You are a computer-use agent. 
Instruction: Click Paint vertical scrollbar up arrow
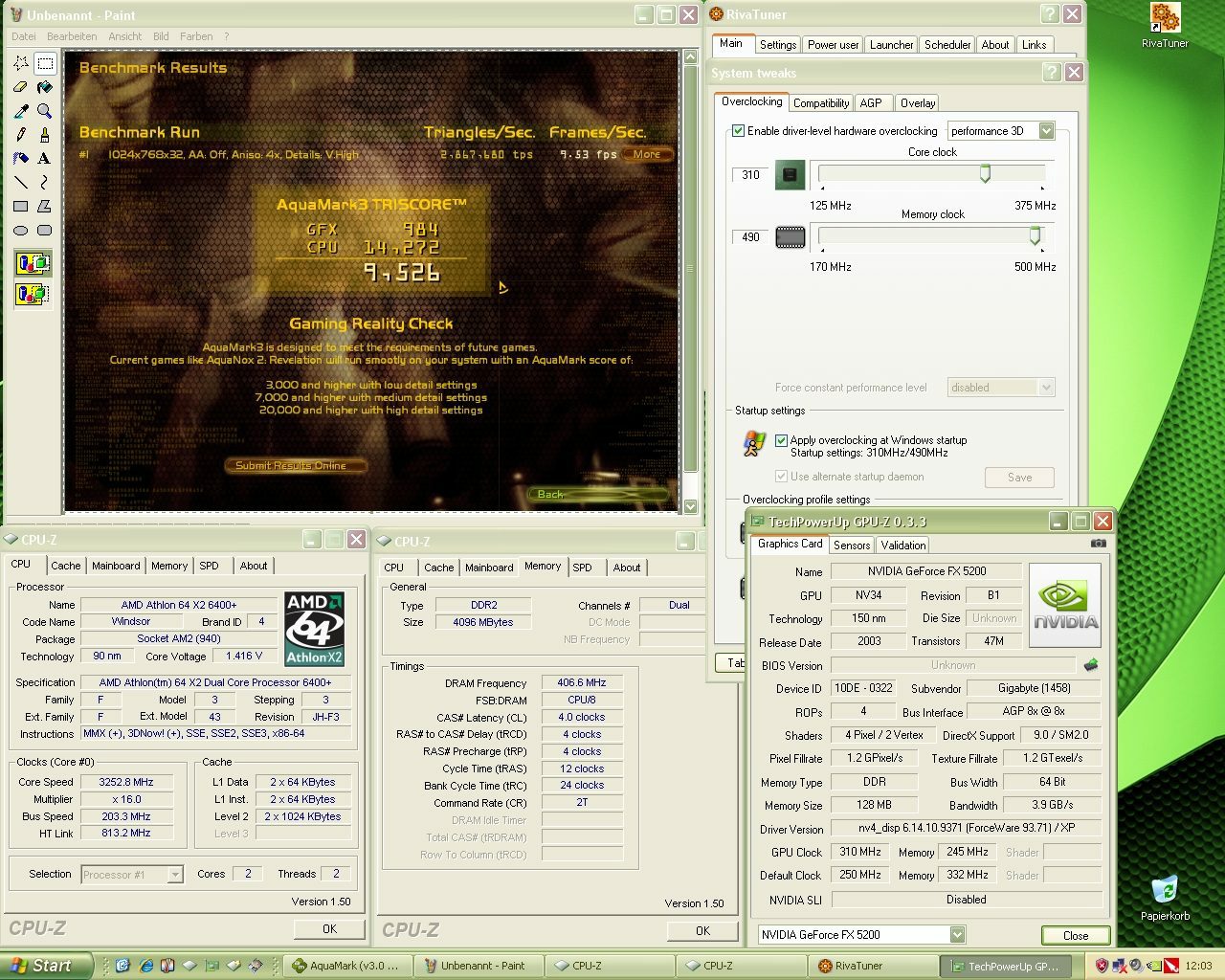[690, 57]
